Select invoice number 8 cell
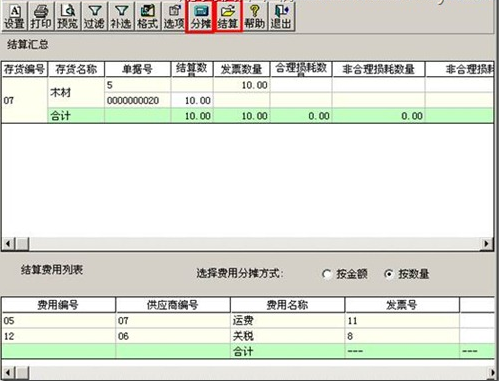The width and height of the screenshot is (499, 381). [x=402, y=336]
